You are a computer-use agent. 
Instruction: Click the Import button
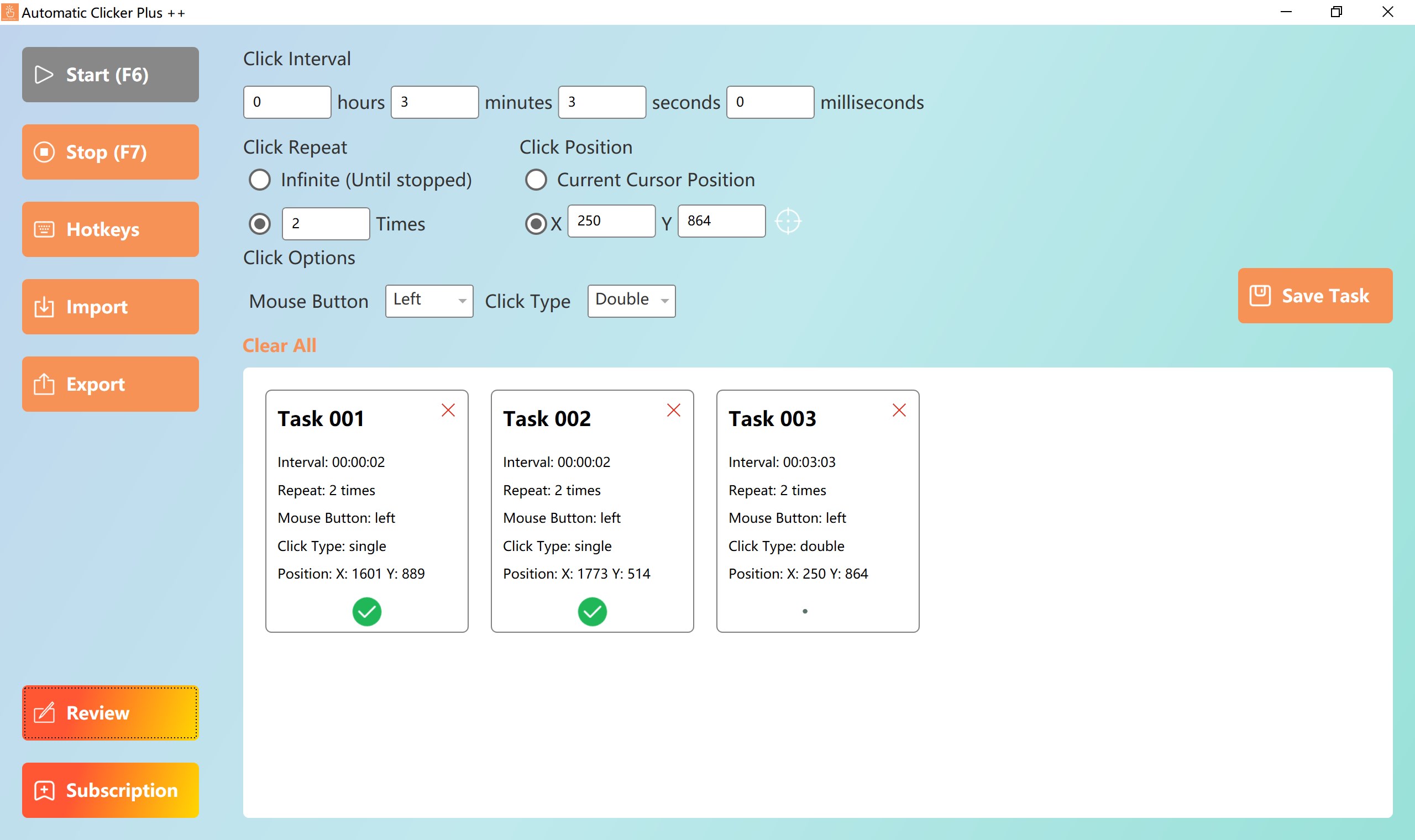click(111, 306)
